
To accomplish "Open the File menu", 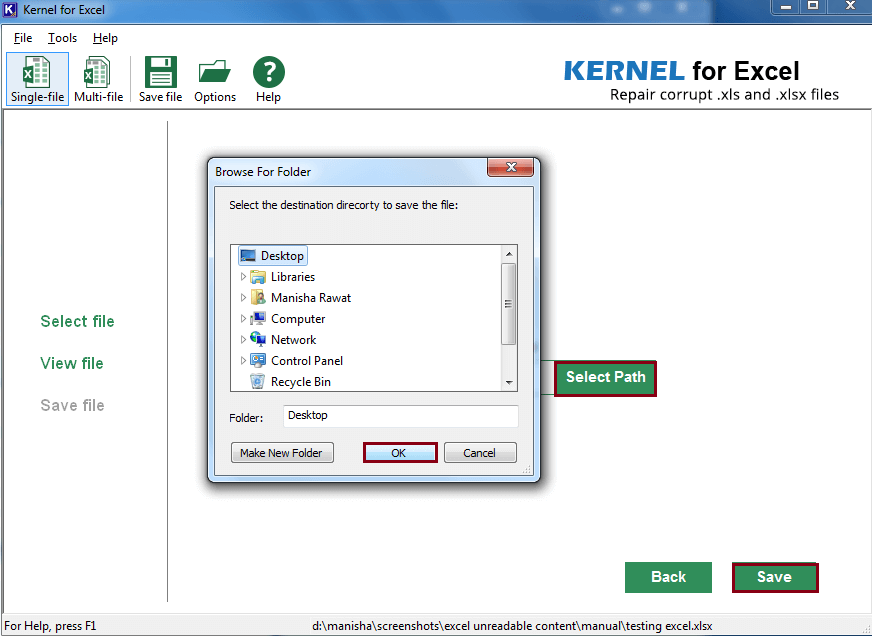I will (x=23, y=38).
